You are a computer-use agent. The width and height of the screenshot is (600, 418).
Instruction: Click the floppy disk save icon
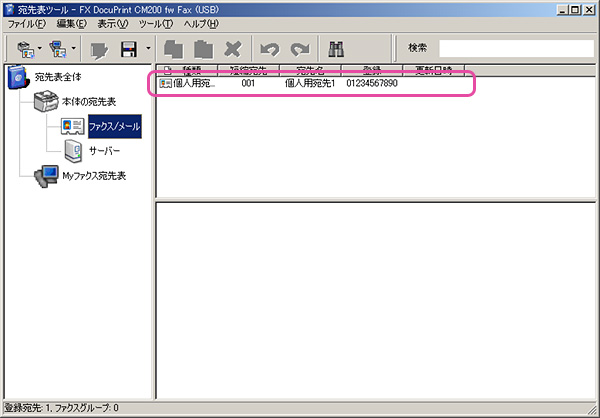(128, 48)
